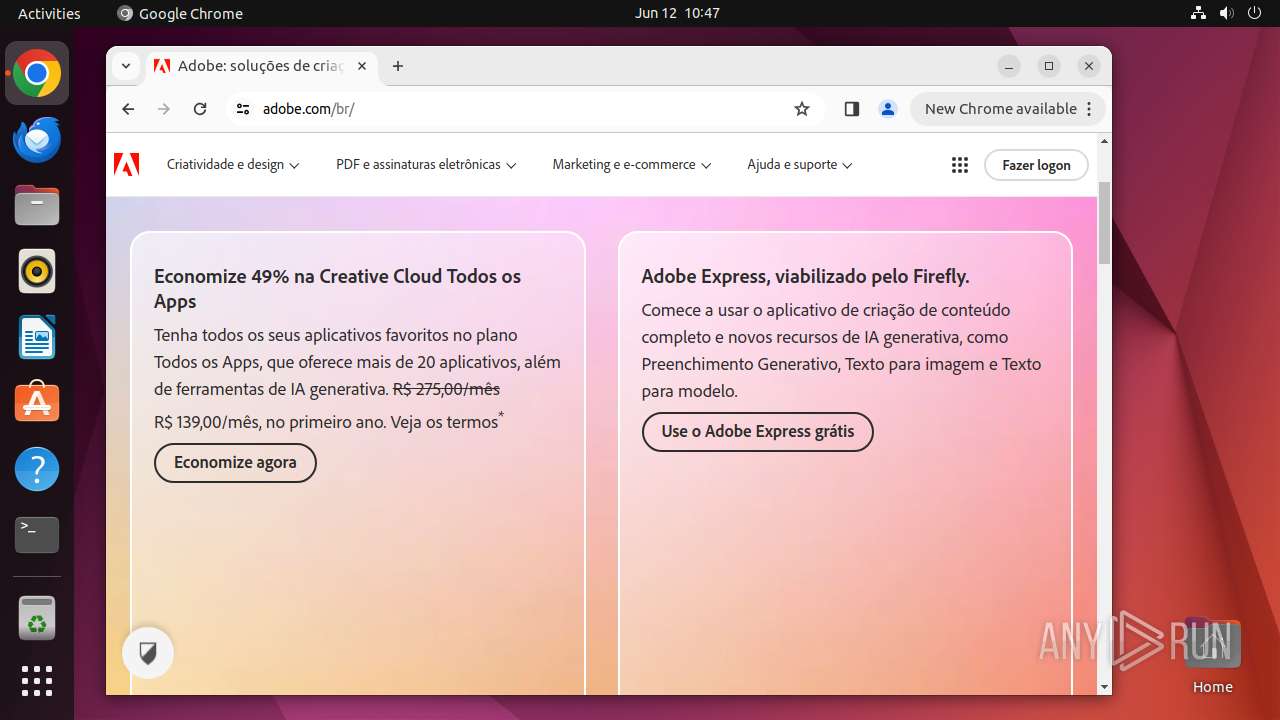1280x720 pixels.
Task: Open the network icon in the system tray
Action: [x=1199, y=13]
